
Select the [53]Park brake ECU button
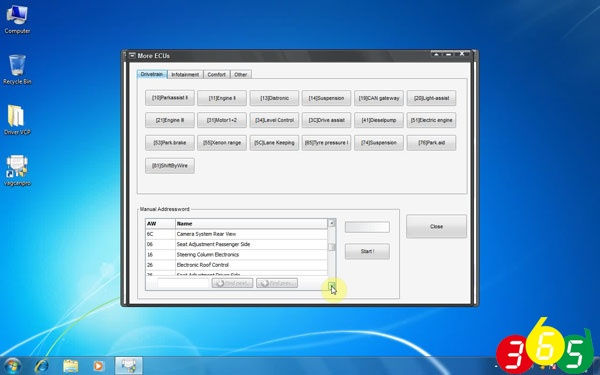(x=170, y=143)
